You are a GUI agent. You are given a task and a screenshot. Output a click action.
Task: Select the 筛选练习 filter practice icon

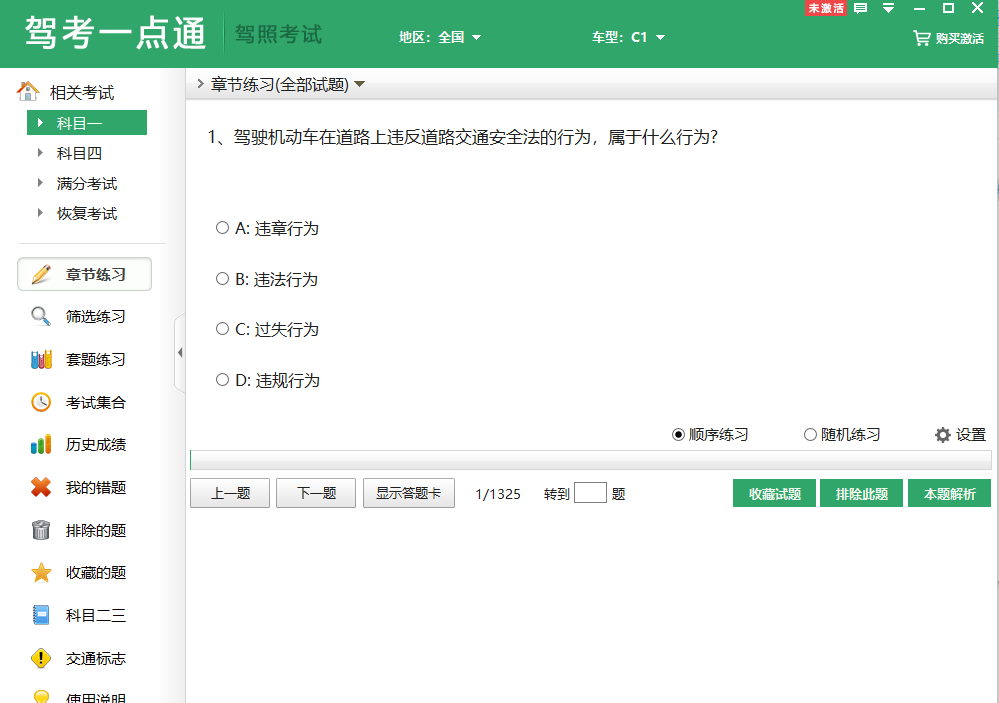click(x=84, y=316)
